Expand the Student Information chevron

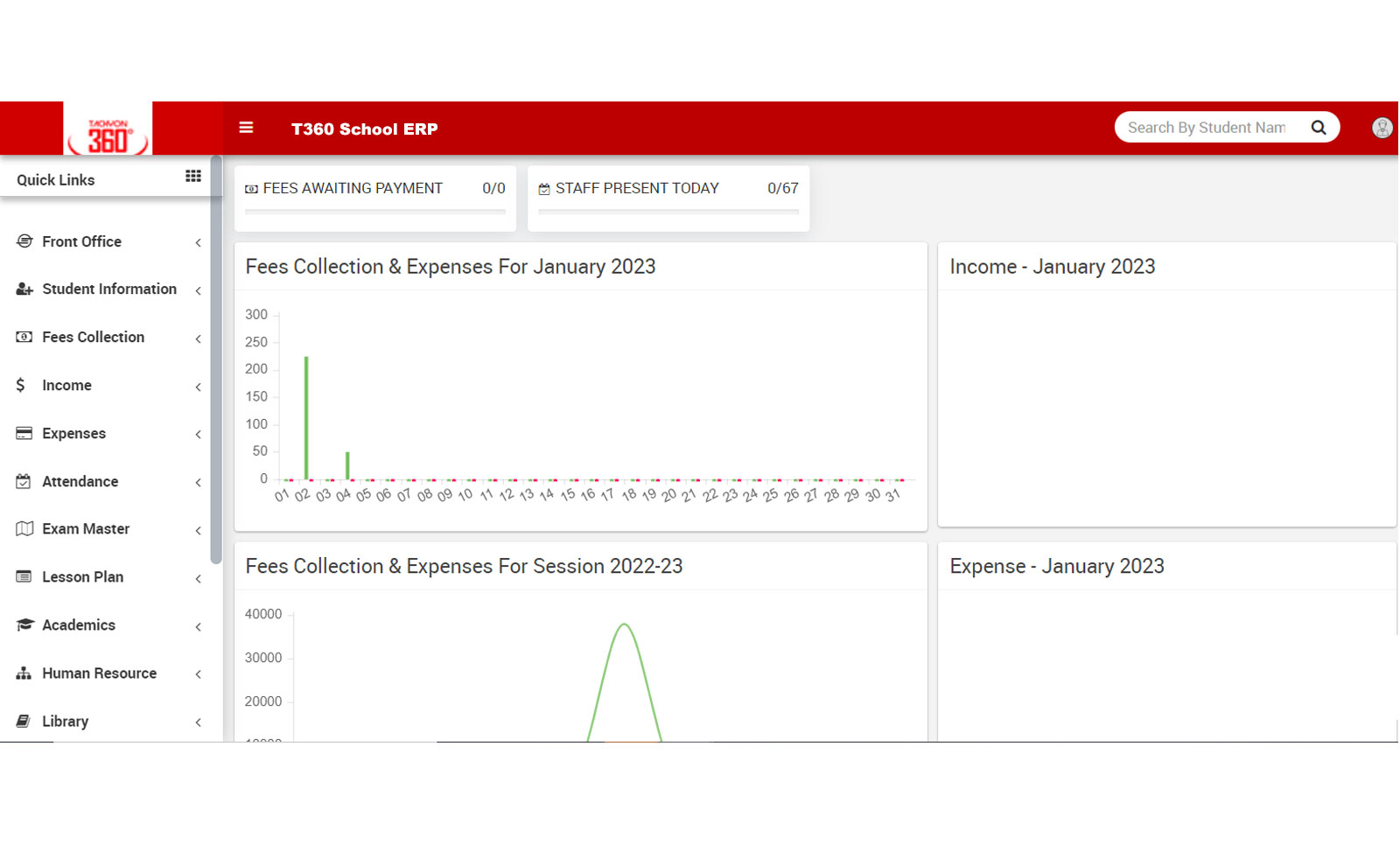coord(199,290)
